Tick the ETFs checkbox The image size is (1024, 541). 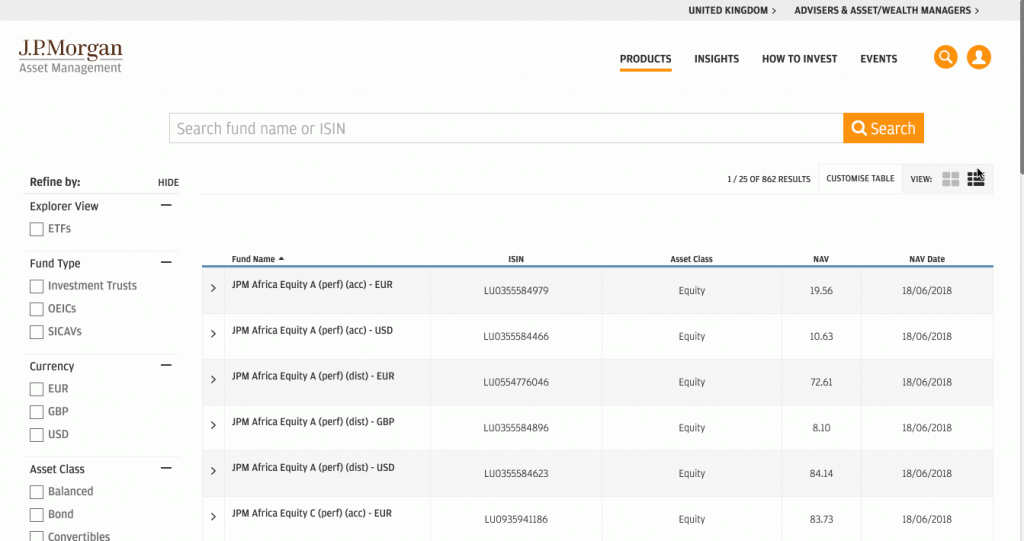tap(37, 229)
